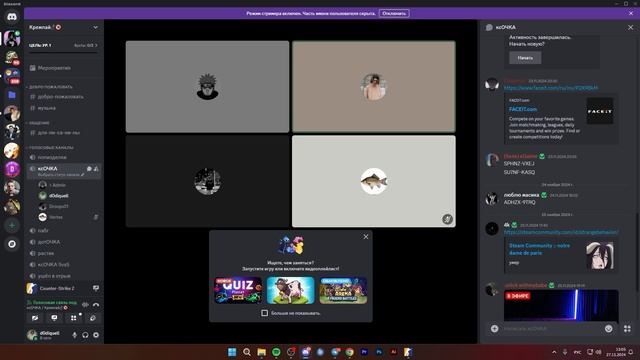Click the icon on the fish video tile
The image size is (640, 360).
[447, 219]
